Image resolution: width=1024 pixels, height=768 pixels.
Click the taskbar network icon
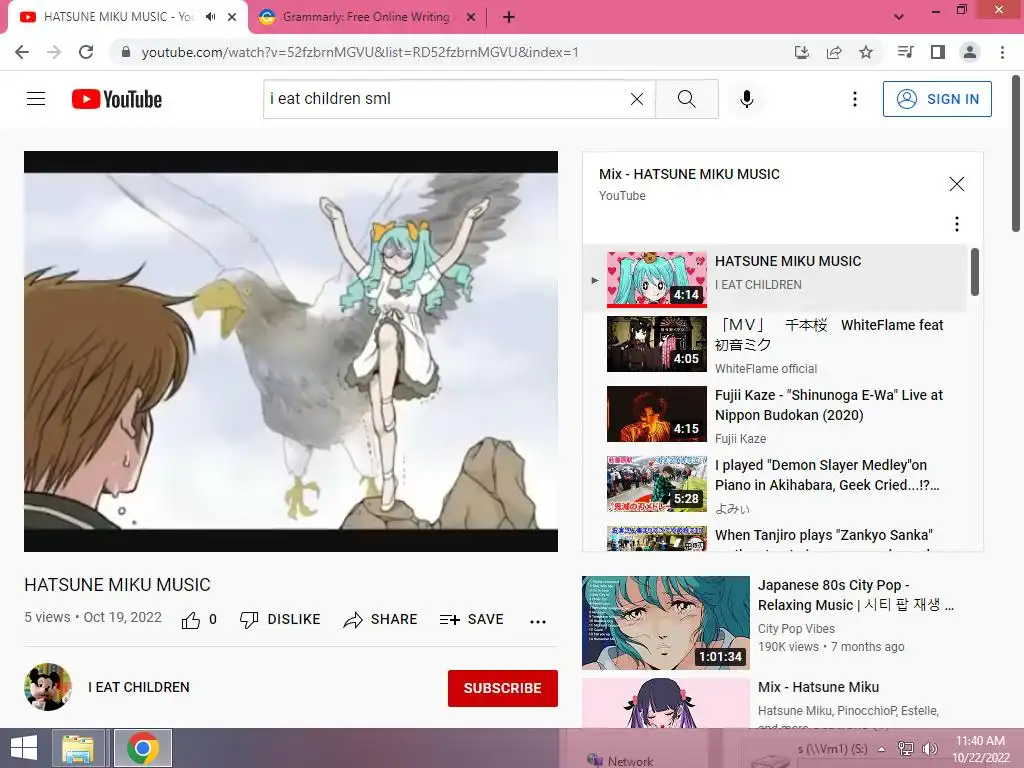(x=906, y=749)
